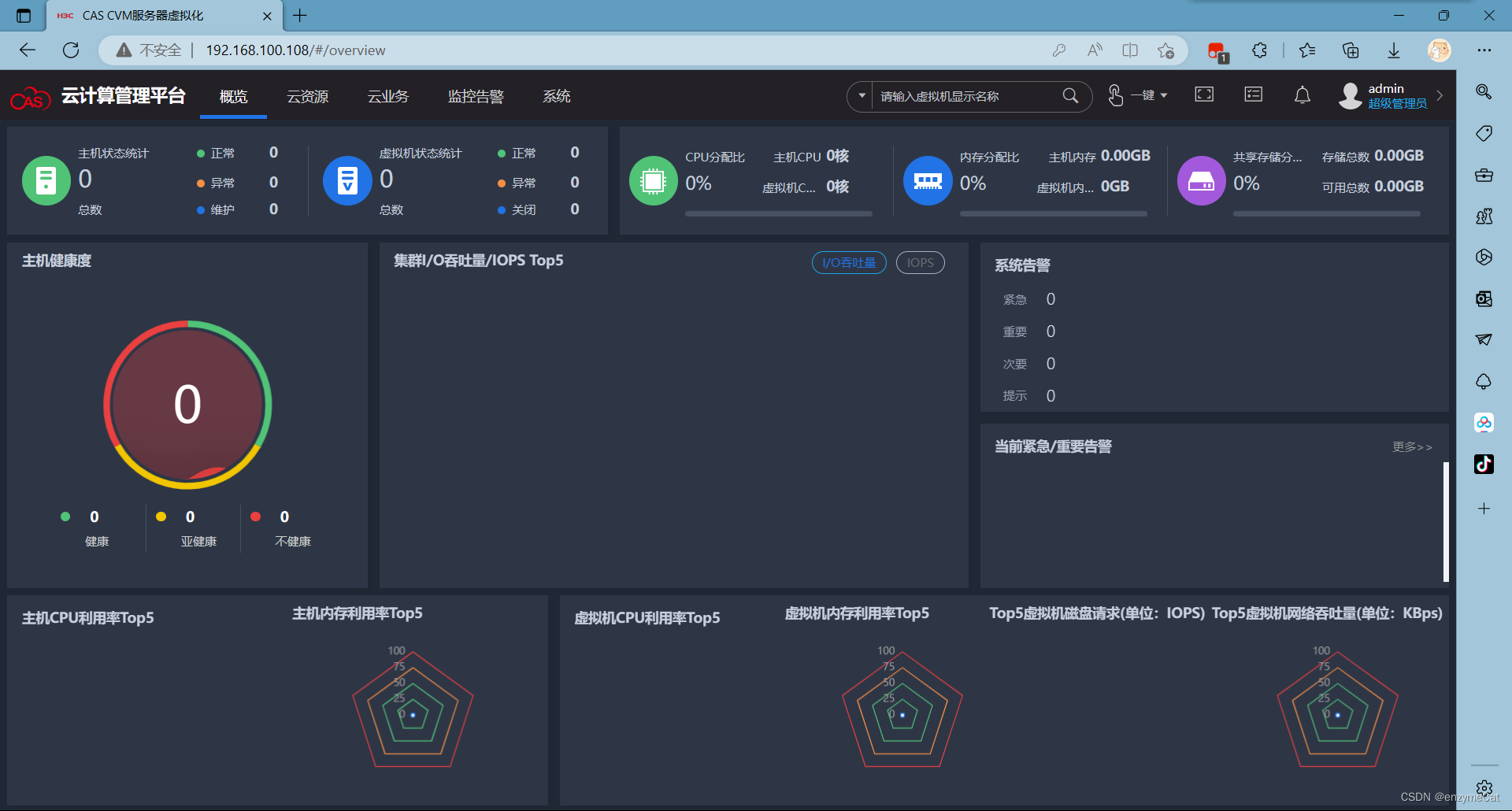Open the browser profile avatar
This screenshot has width=1512, height=811.
coord(1439,50)
